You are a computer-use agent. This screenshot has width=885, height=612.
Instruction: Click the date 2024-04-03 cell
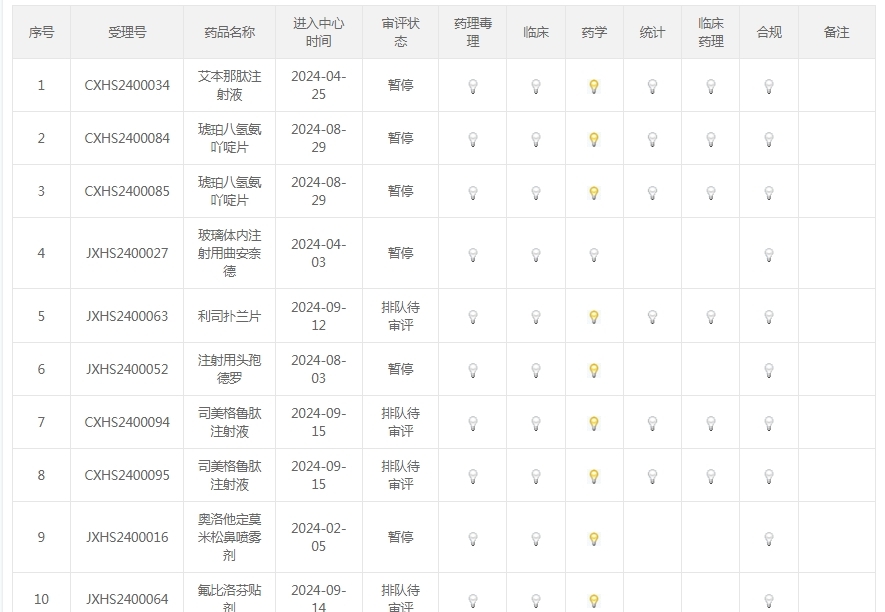(x=318, y=253)
